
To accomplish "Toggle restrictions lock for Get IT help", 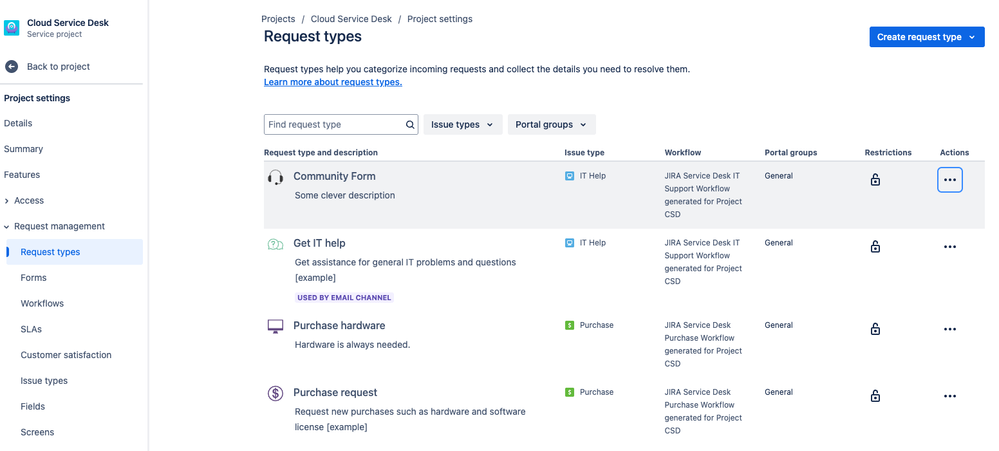I will click(875, 246).
